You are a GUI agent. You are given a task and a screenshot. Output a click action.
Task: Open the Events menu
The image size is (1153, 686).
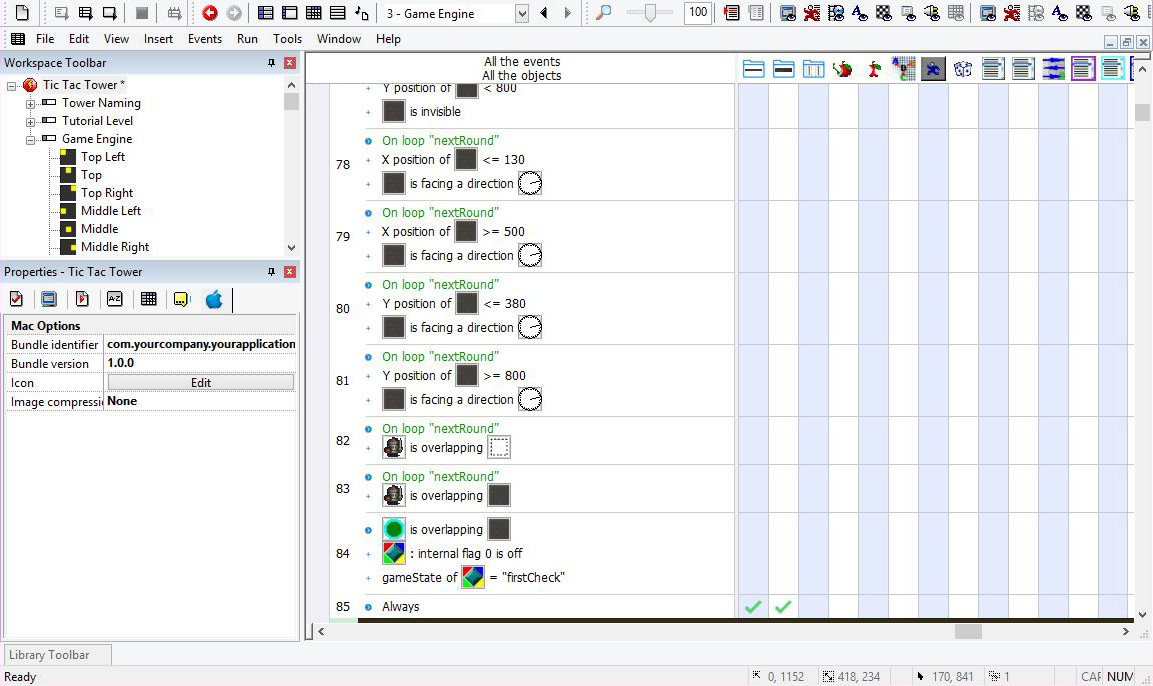[205, 39]
